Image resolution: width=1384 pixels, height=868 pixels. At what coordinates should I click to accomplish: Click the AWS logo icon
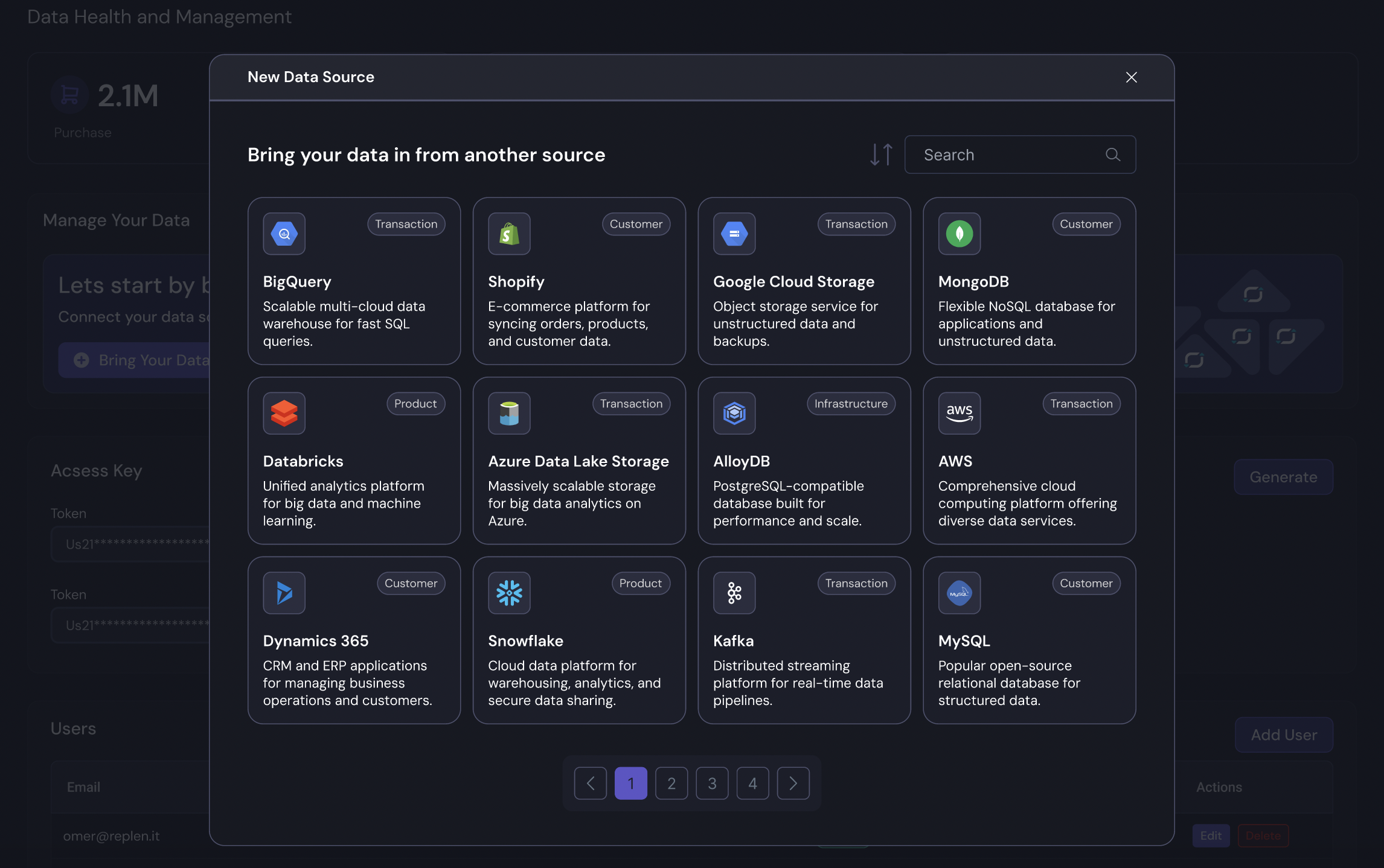point(959,413)
